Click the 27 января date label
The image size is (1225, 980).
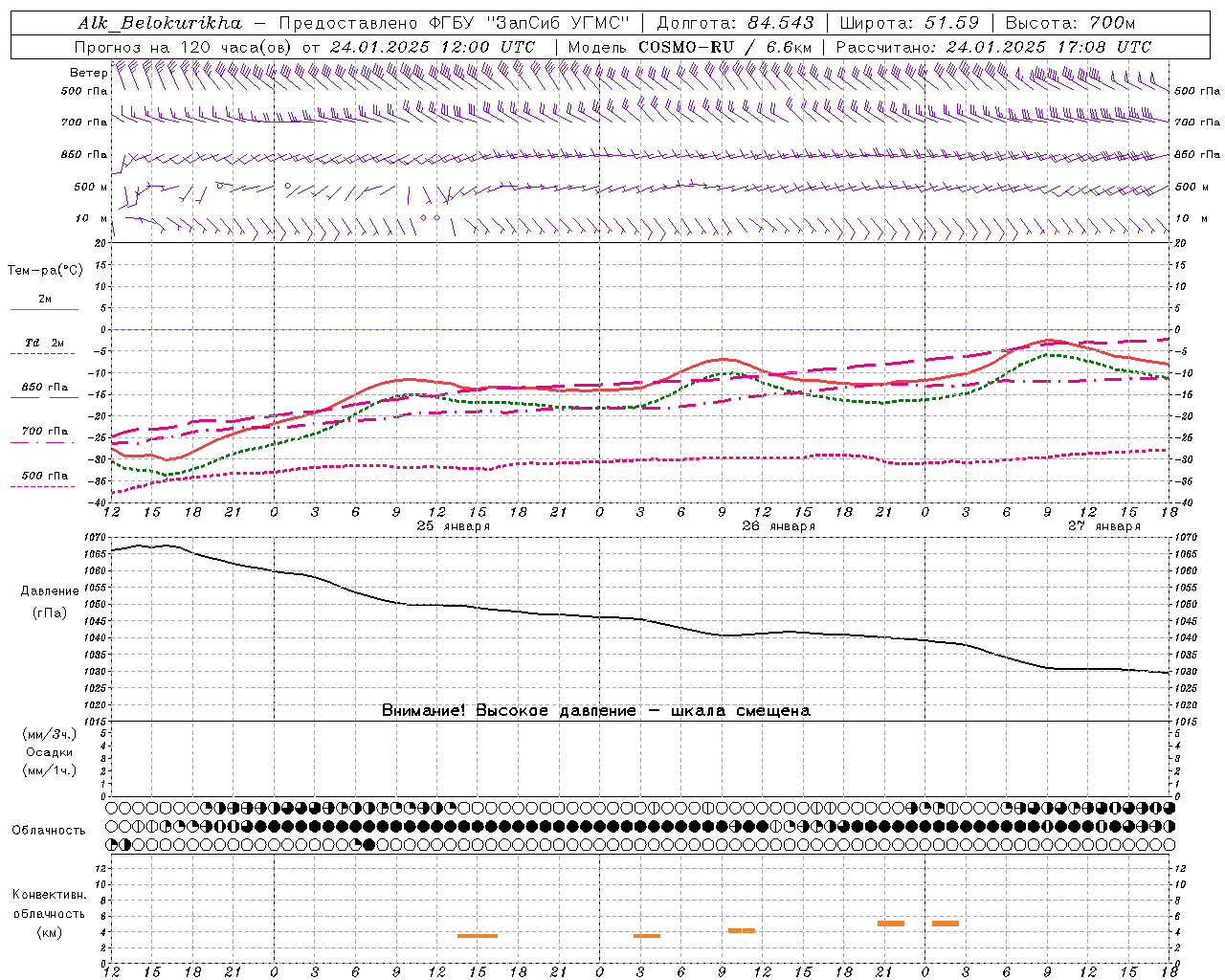[x=1103, y=526]
